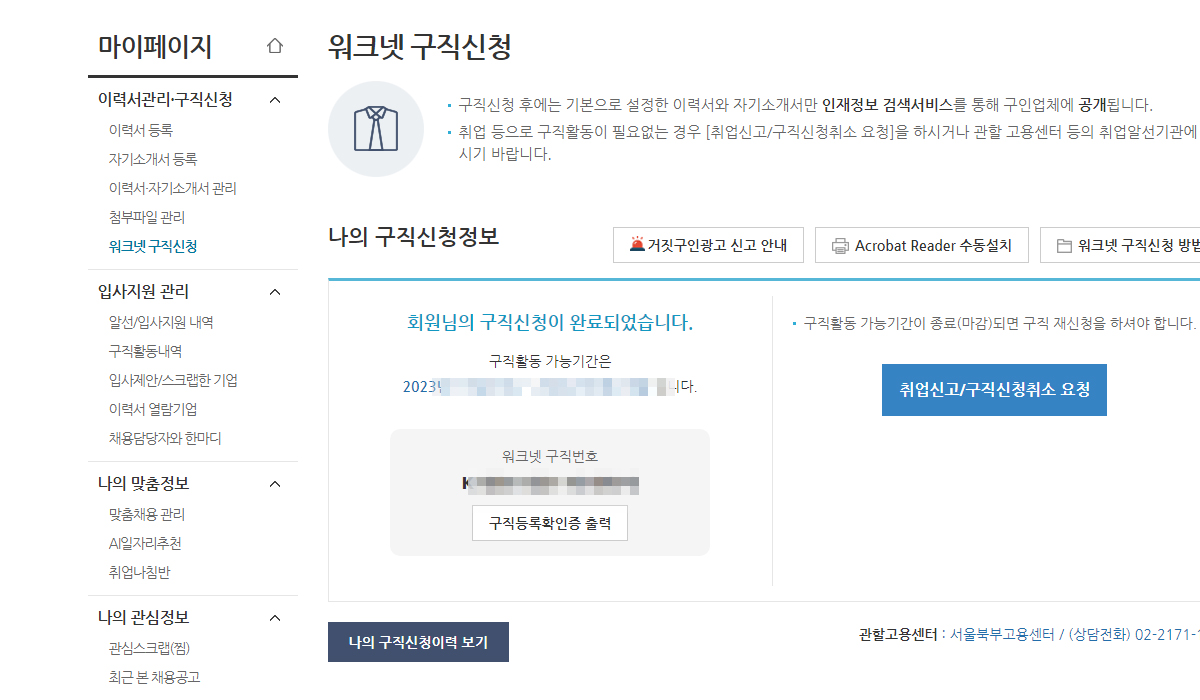Collapse the 나의 맞춤정보 section
This screenshot has width=1200, height=700.
(276, 484)
